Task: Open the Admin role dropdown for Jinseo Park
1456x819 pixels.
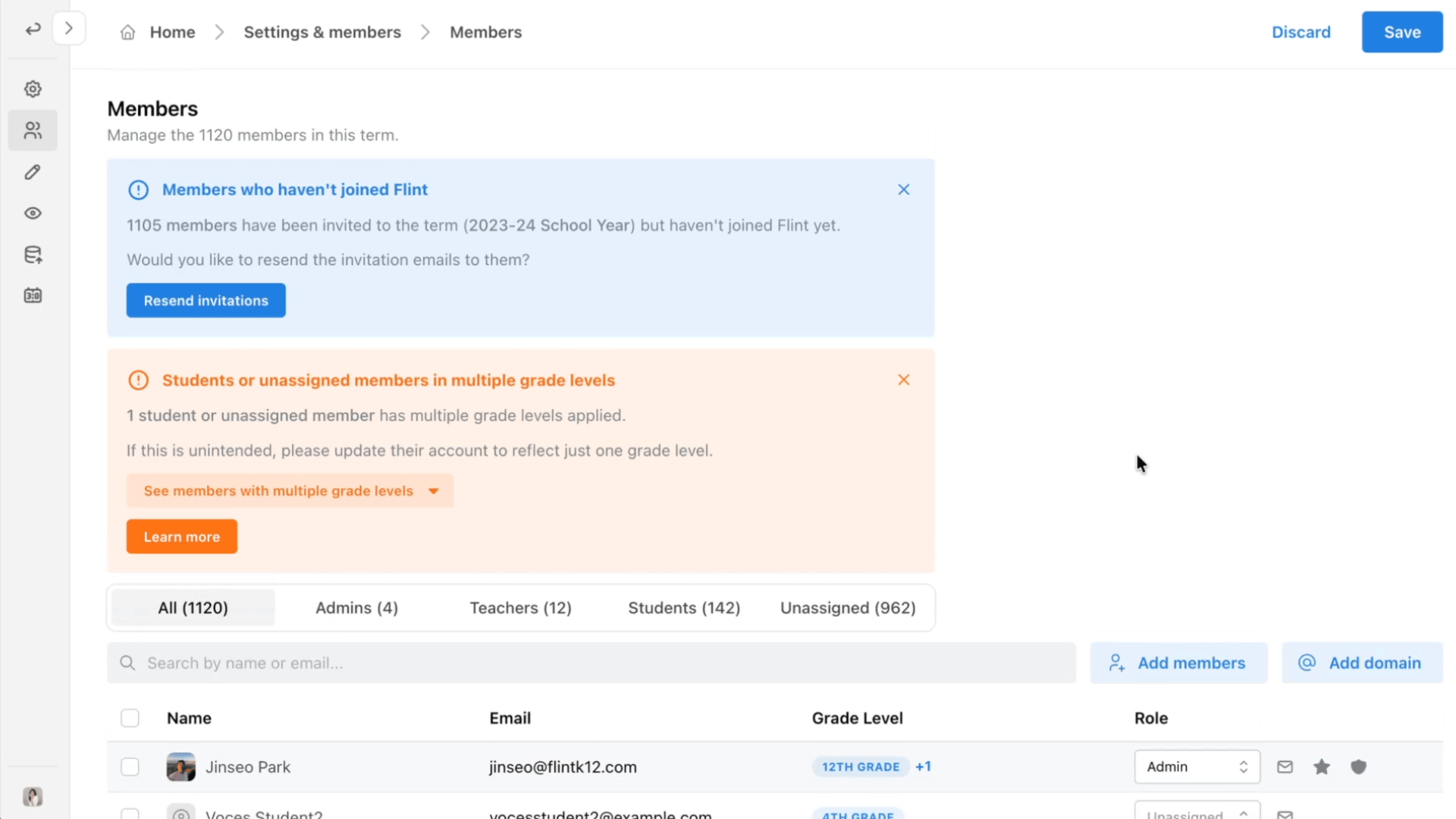Action: click(1197, 767)
